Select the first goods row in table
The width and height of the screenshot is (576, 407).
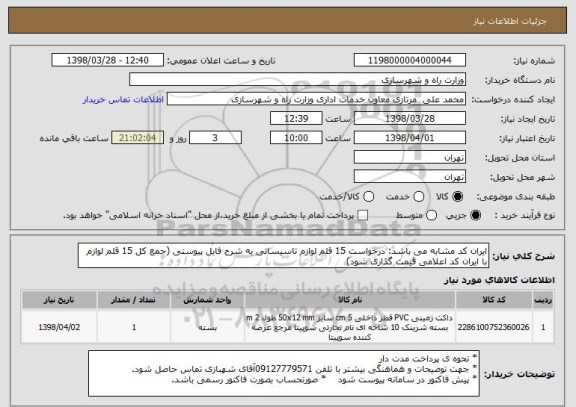(288, 327)
